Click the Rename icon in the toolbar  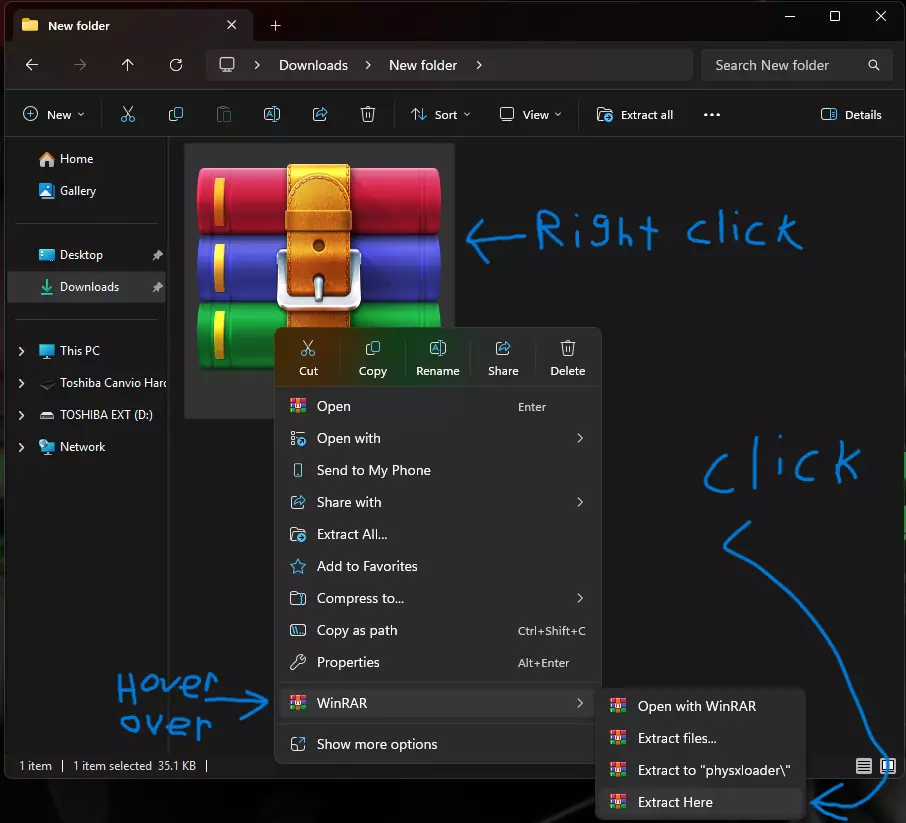point(272,114)
